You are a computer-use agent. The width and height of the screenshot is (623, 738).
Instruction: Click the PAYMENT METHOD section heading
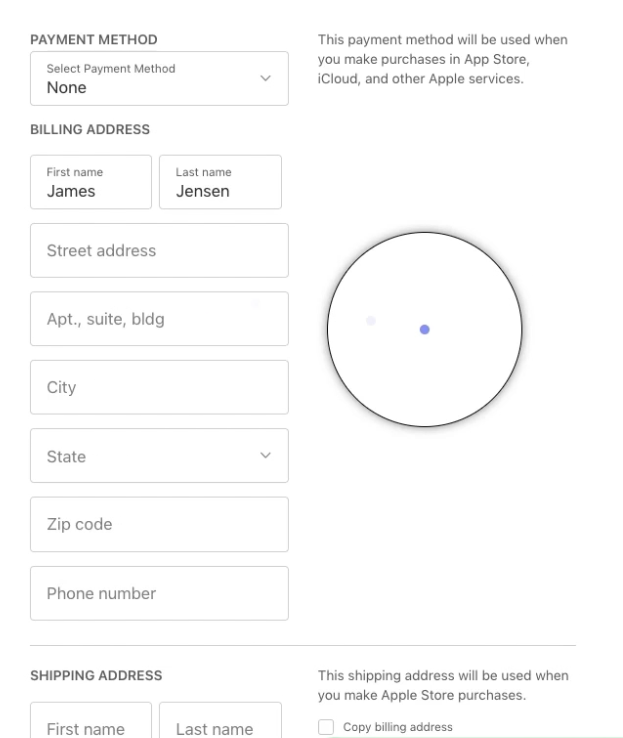click(x=96, y=39)
